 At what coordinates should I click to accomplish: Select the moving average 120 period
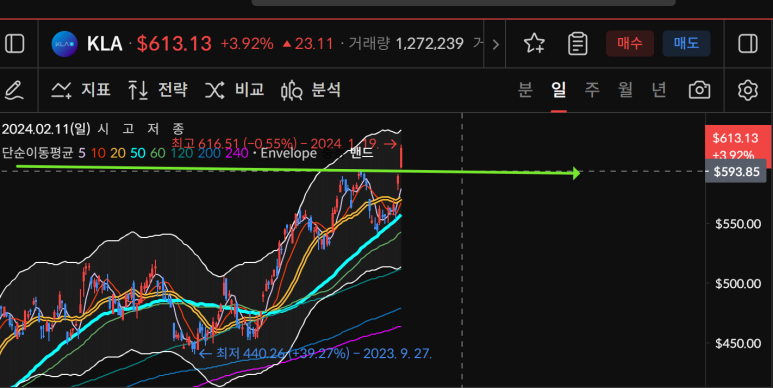pos(182,153)
